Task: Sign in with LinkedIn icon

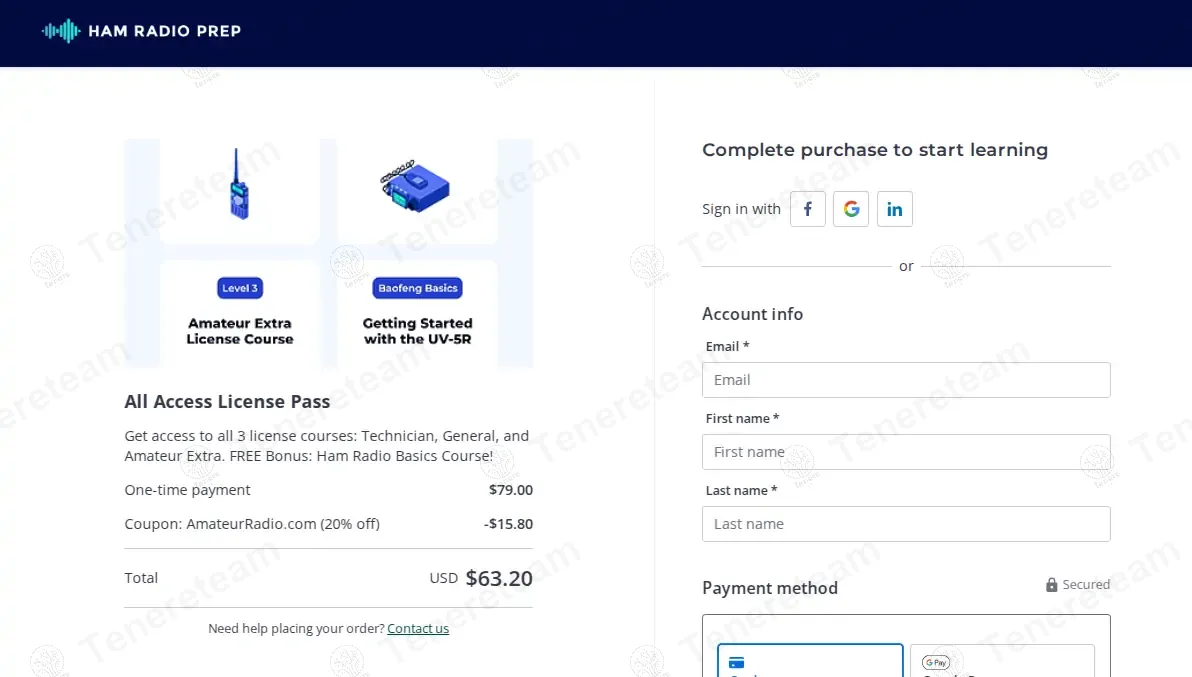Action: tap(895, 209)
